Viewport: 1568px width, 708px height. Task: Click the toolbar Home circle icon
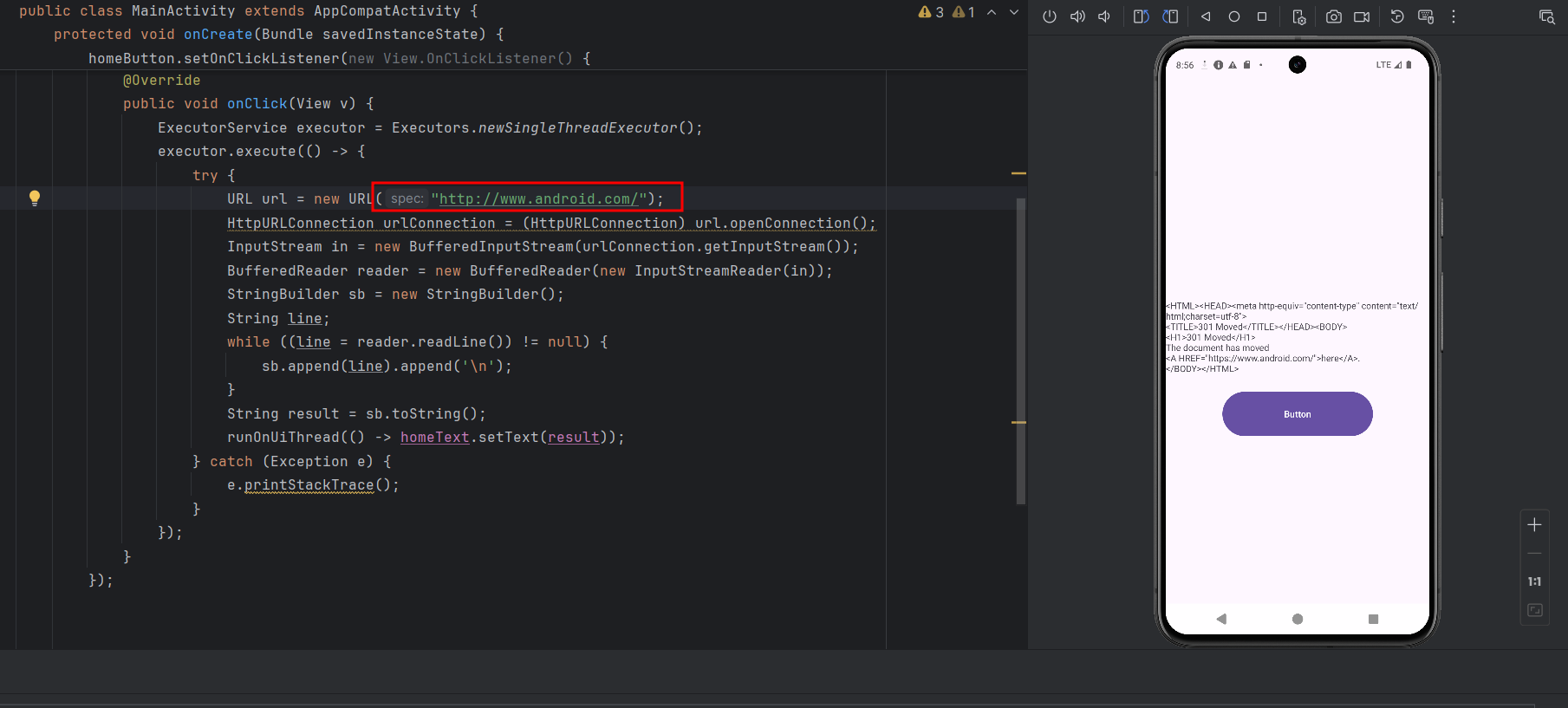coord(1234,16)
